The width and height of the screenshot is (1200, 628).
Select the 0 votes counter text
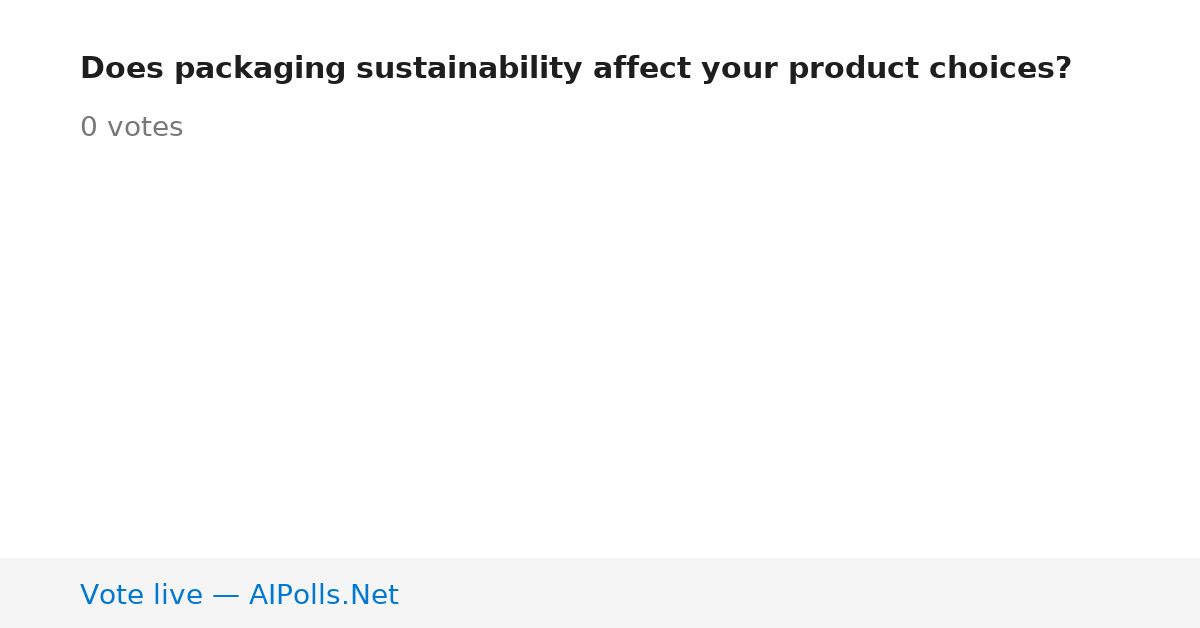click(x=131, y=128)
